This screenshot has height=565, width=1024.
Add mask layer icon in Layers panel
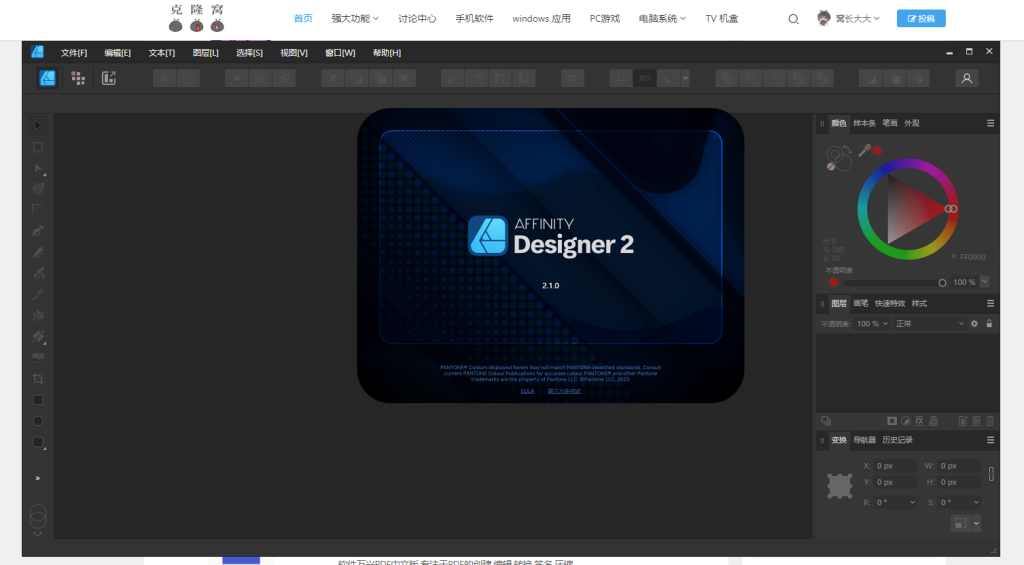point(891,421)
